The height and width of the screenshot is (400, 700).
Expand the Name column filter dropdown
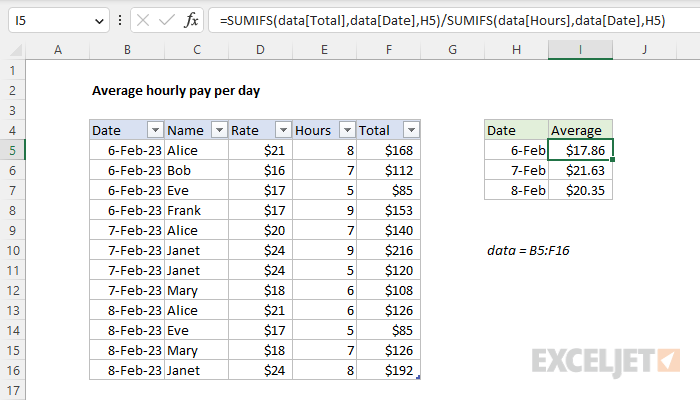pos(217,130)
